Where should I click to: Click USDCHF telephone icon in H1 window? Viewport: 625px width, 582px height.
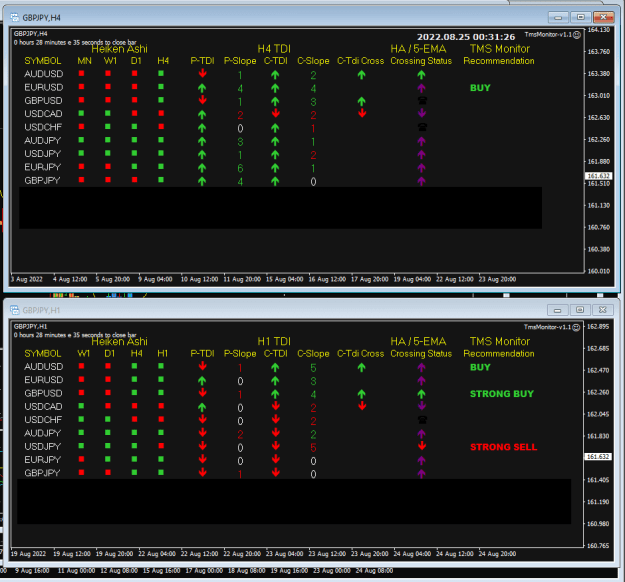[x=422, y=420]
